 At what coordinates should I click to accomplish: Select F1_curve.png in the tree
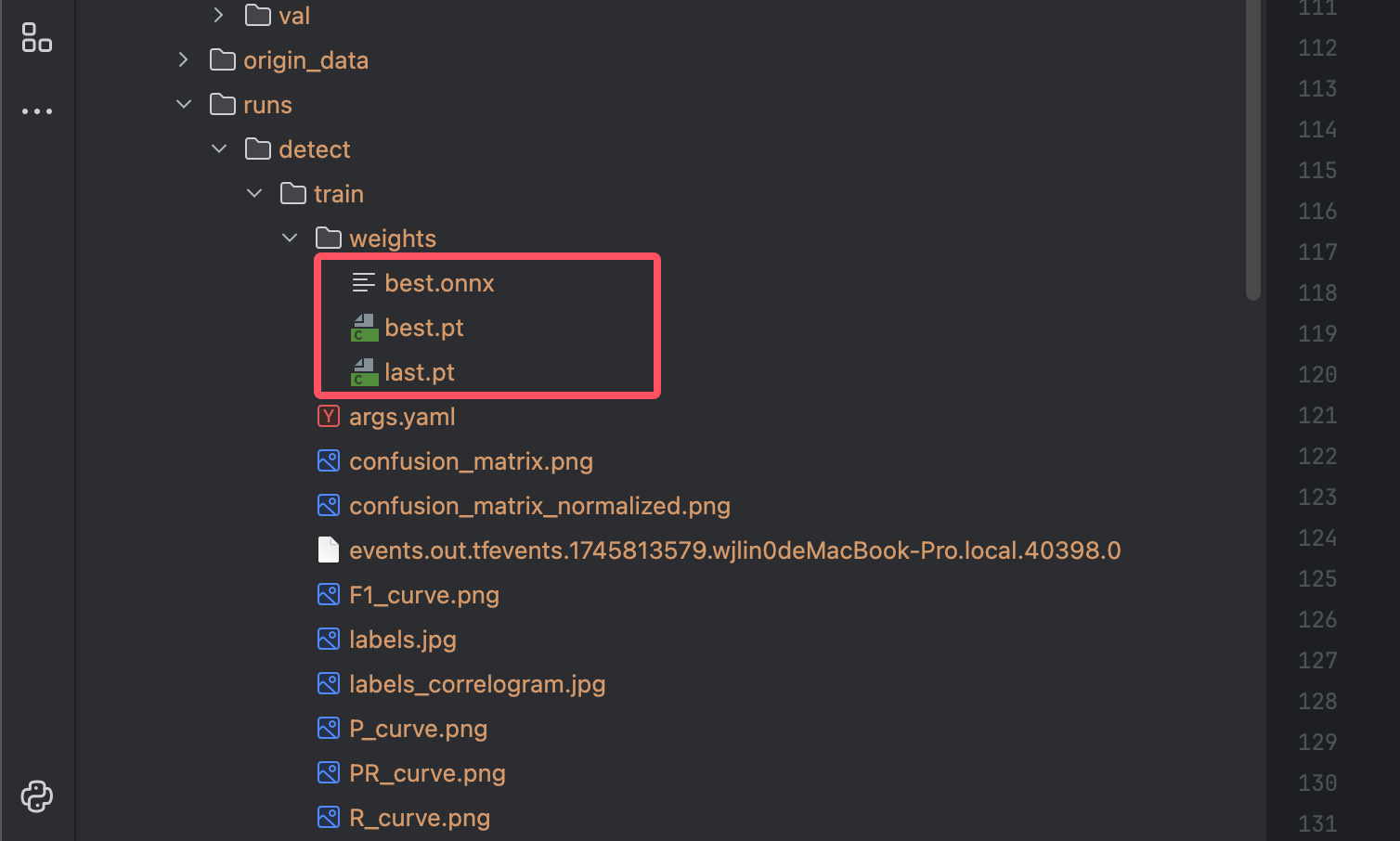(x=423, y=595)
